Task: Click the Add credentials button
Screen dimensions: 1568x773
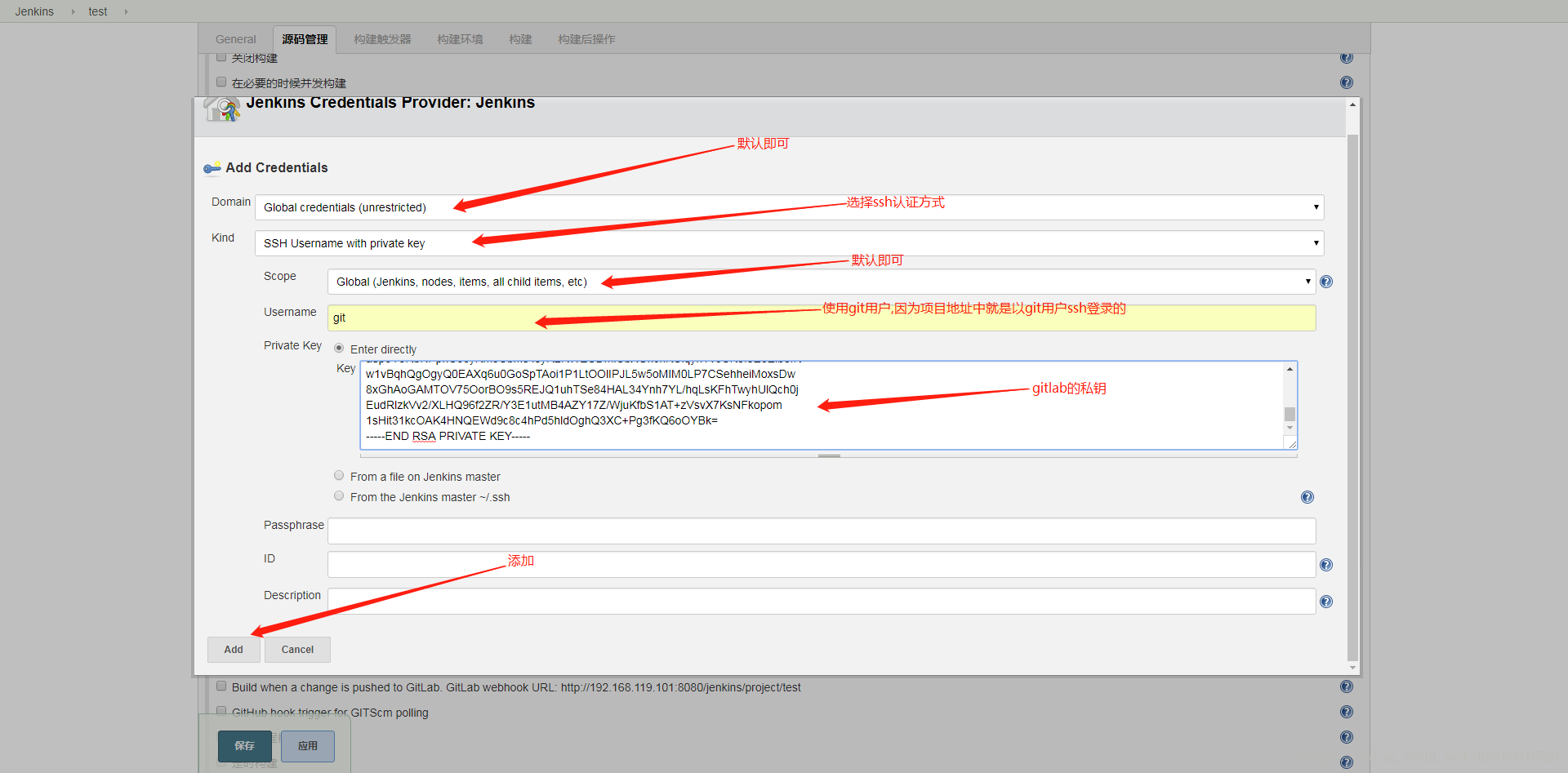Action: coord(234,650)
